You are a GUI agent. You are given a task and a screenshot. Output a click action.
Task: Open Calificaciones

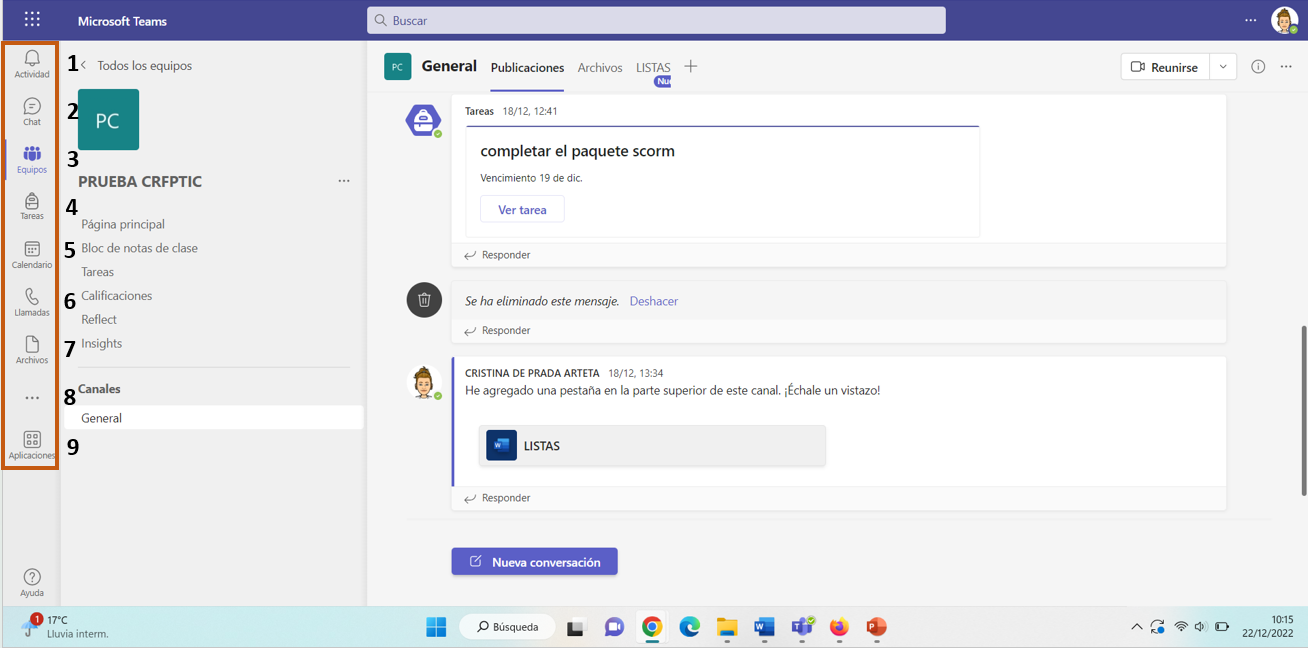(x=116, y=296)
